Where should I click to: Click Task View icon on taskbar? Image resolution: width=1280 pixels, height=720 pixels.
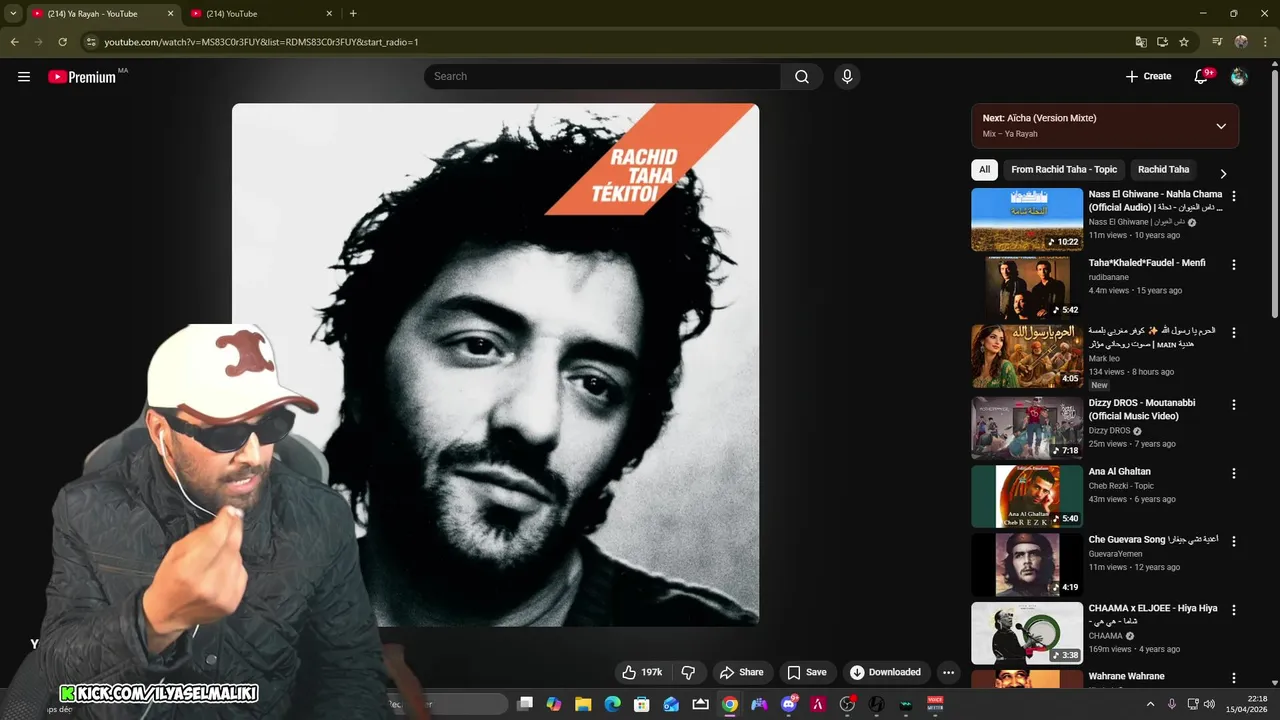coord(525,704)
